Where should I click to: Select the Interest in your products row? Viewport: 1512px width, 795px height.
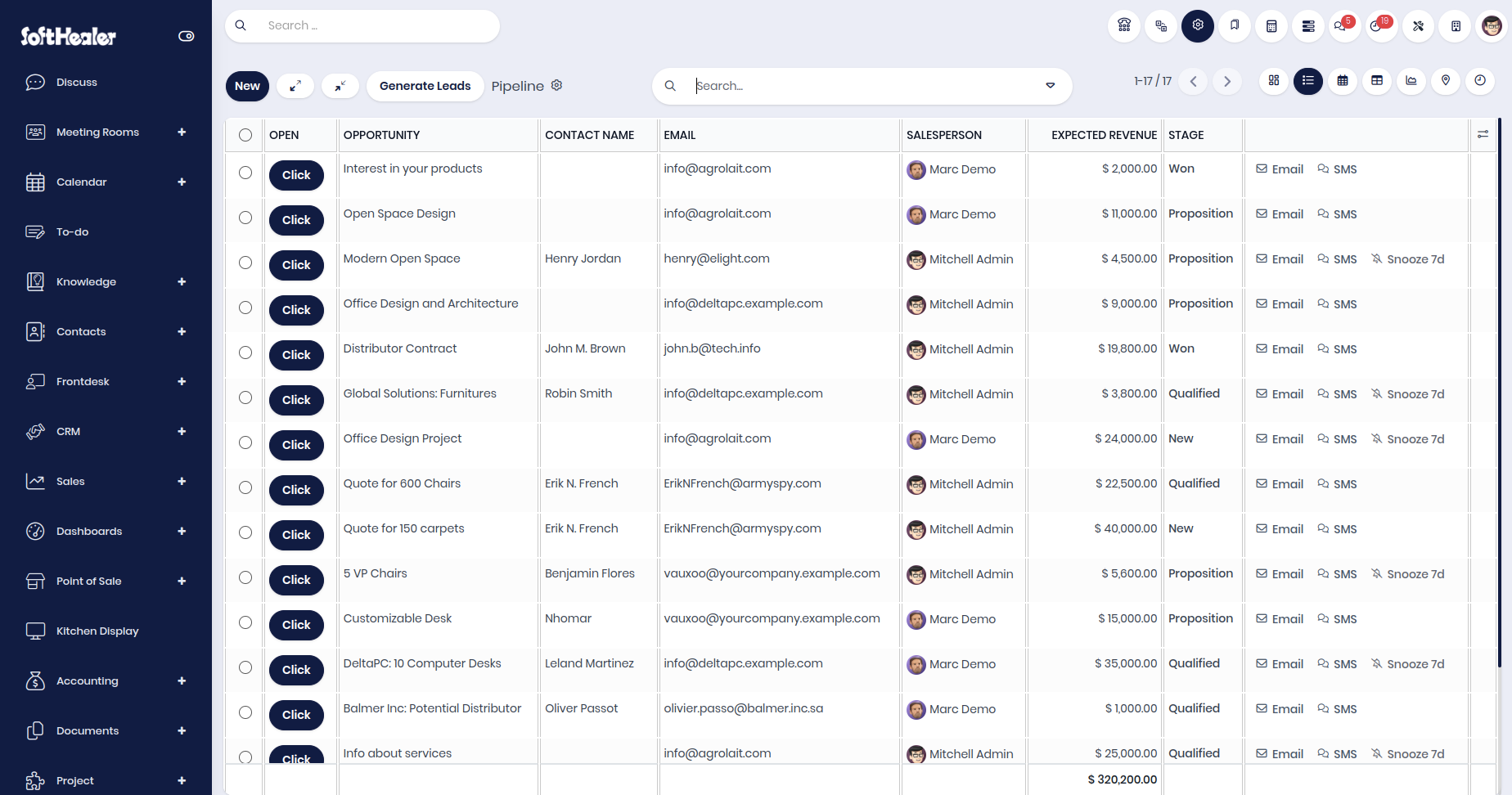tap(245, 173)
